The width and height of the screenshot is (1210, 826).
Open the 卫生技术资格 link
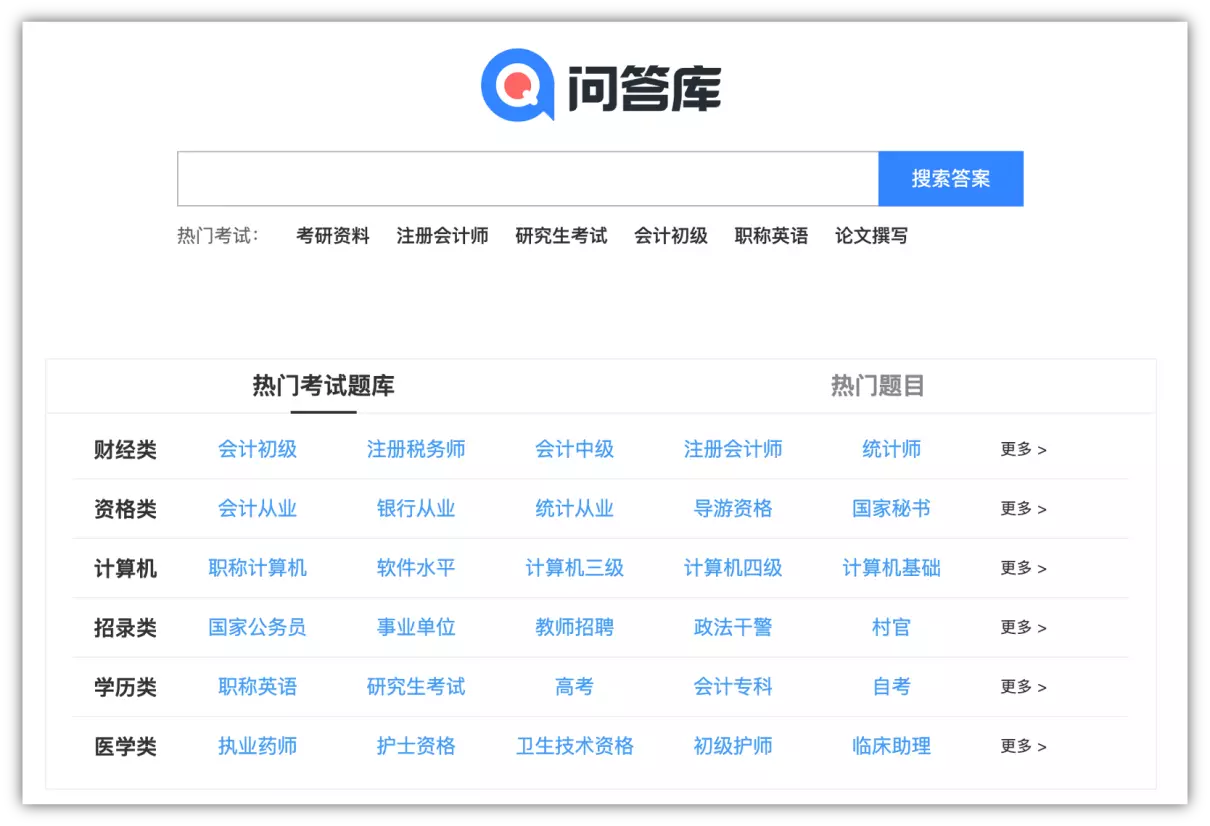(x=575, y=746)
